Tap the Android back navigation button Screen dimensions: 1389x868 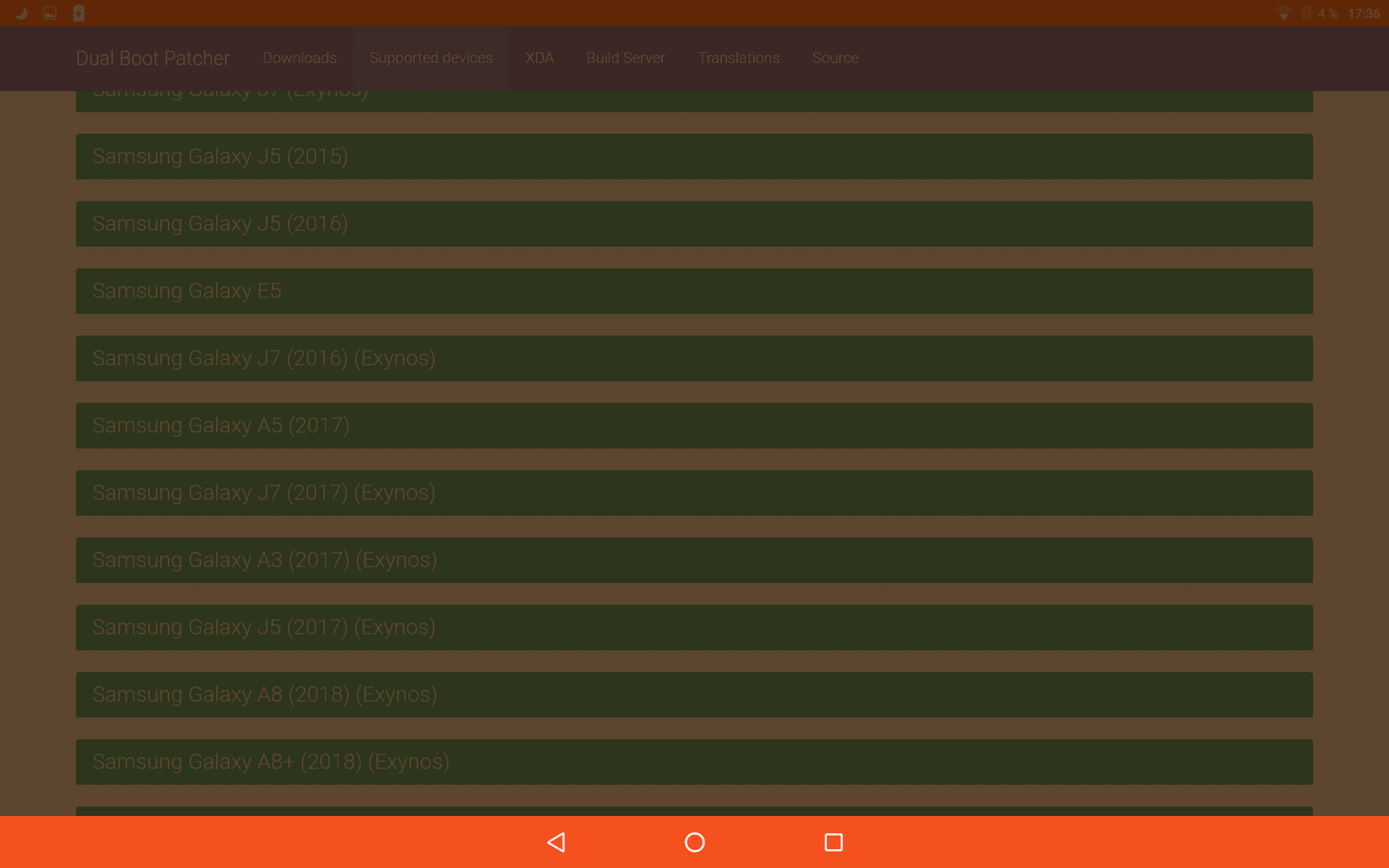tap(556, 842)
